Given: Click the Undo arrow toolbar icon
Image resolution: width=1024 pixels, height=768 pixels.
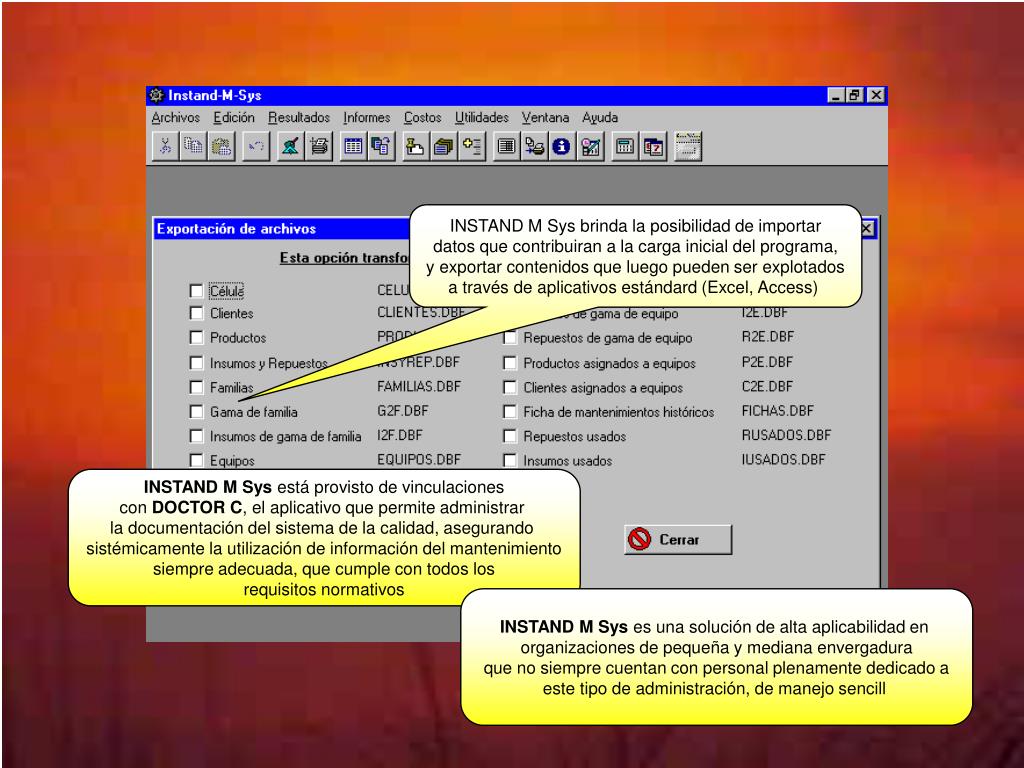Looking at the screenshot, I should [256, 146].
